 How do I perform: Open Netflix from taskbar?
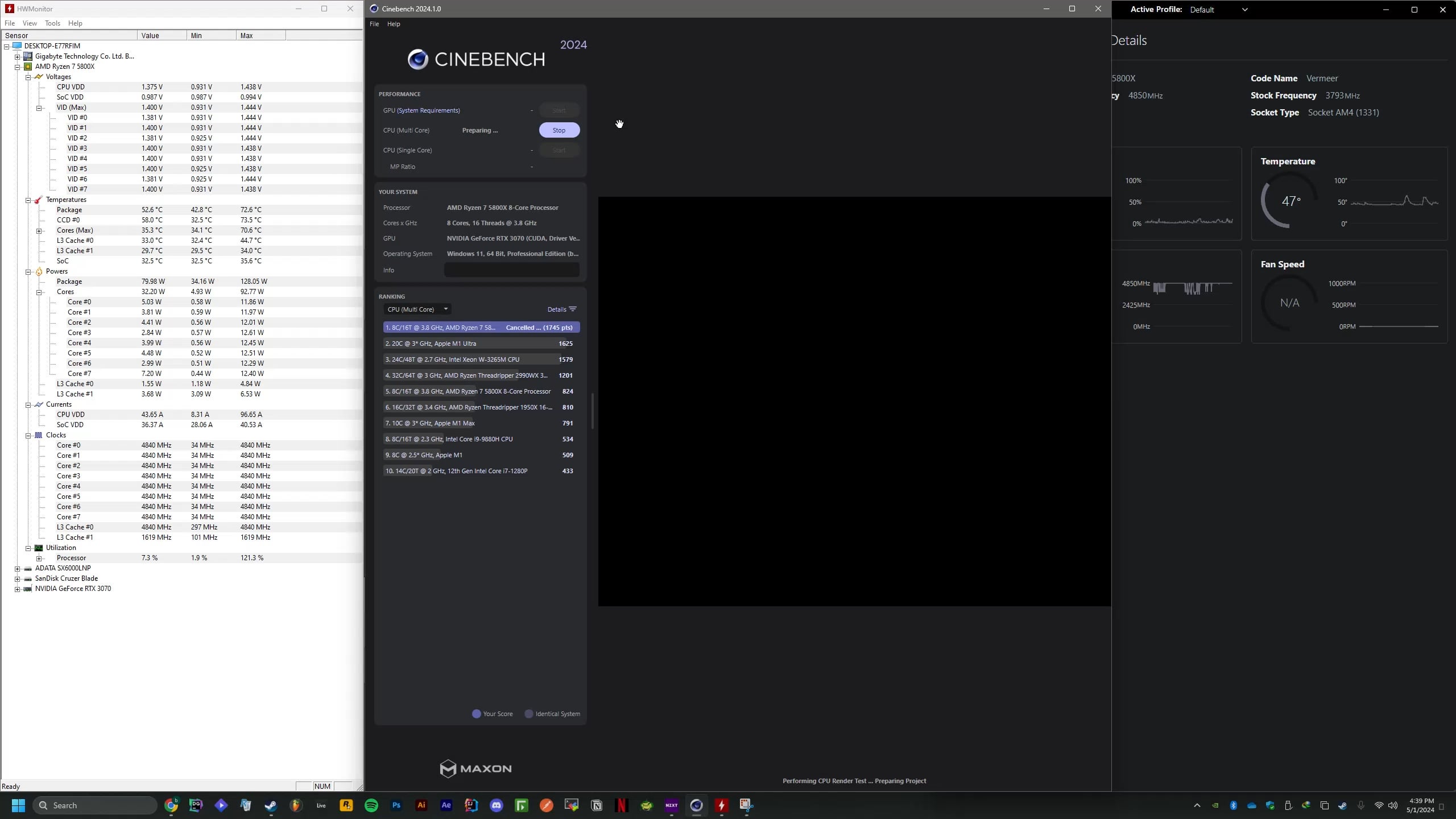[622, 805]
